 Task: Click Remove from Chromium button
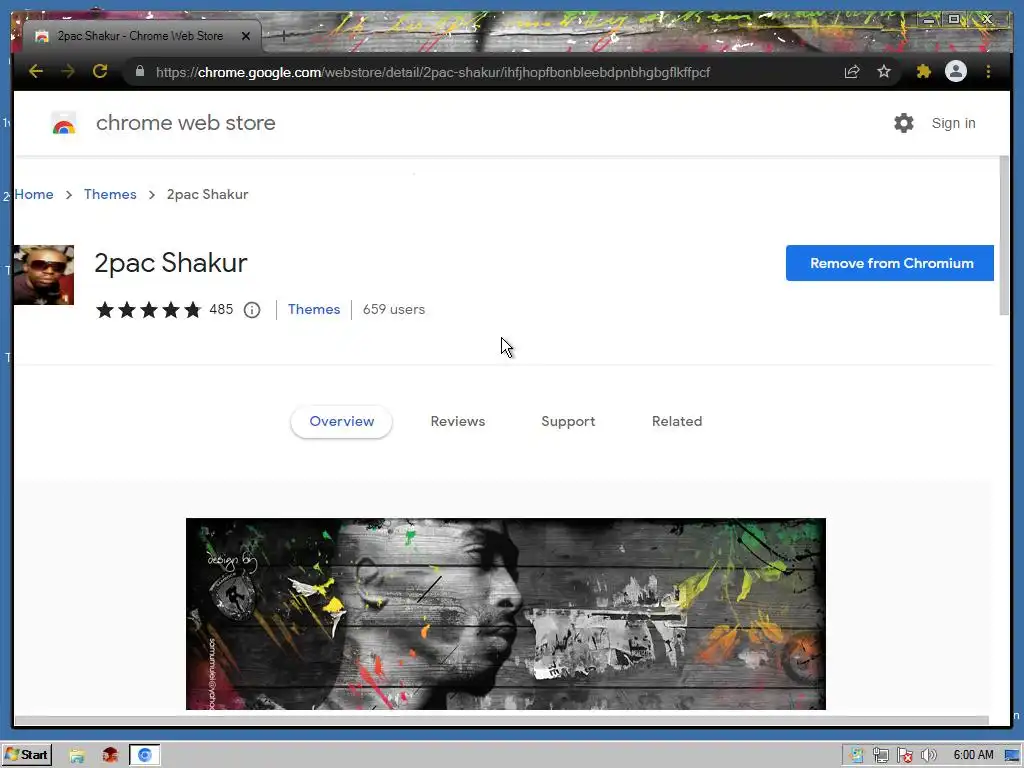click(889, 263)
